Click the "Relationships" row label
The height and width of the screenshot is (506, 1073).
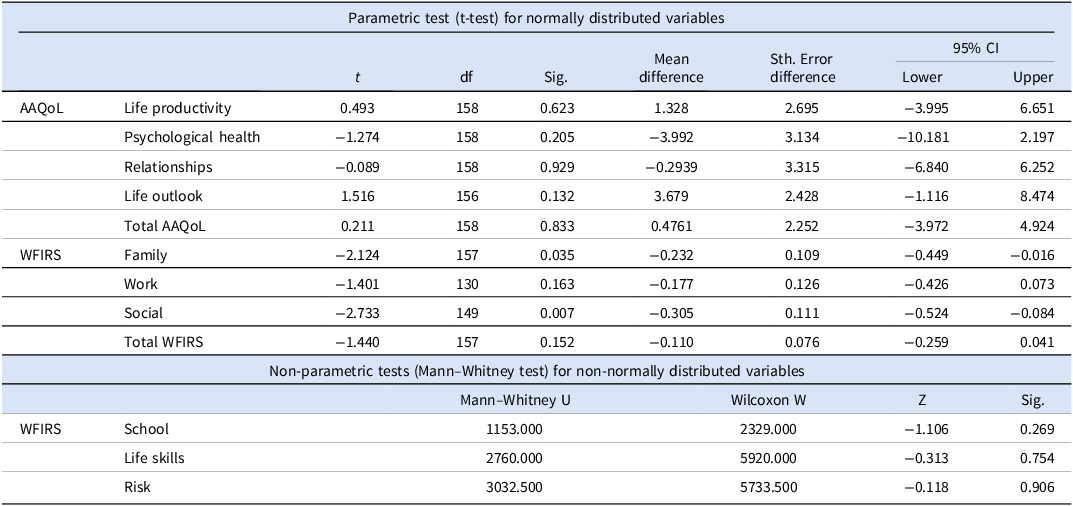click(168, 167)
